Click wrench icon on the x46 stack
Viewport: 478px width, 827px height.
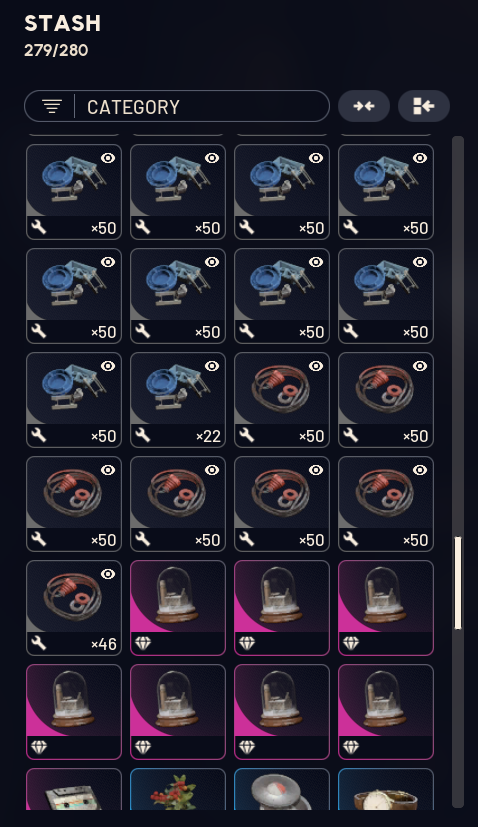pos(39,643)
